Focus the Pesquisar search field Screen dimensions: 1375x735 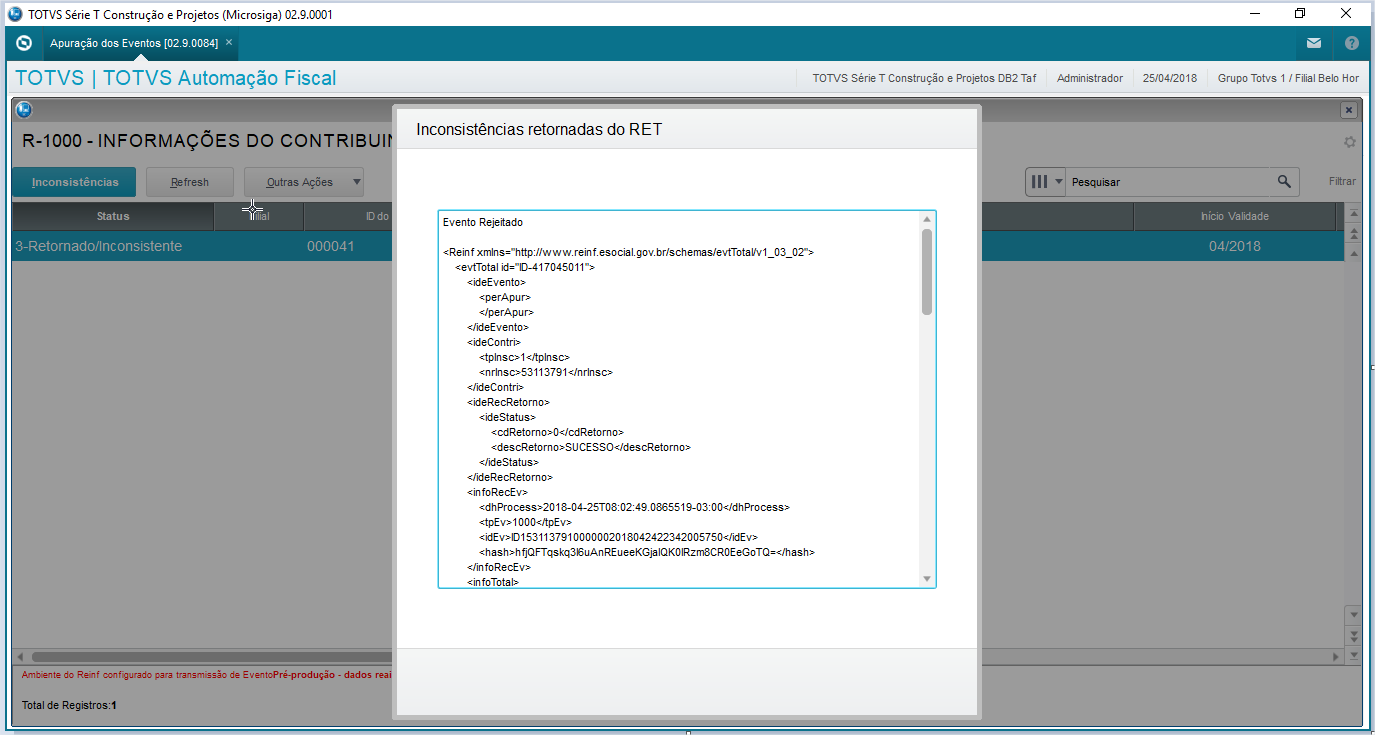1170,182
